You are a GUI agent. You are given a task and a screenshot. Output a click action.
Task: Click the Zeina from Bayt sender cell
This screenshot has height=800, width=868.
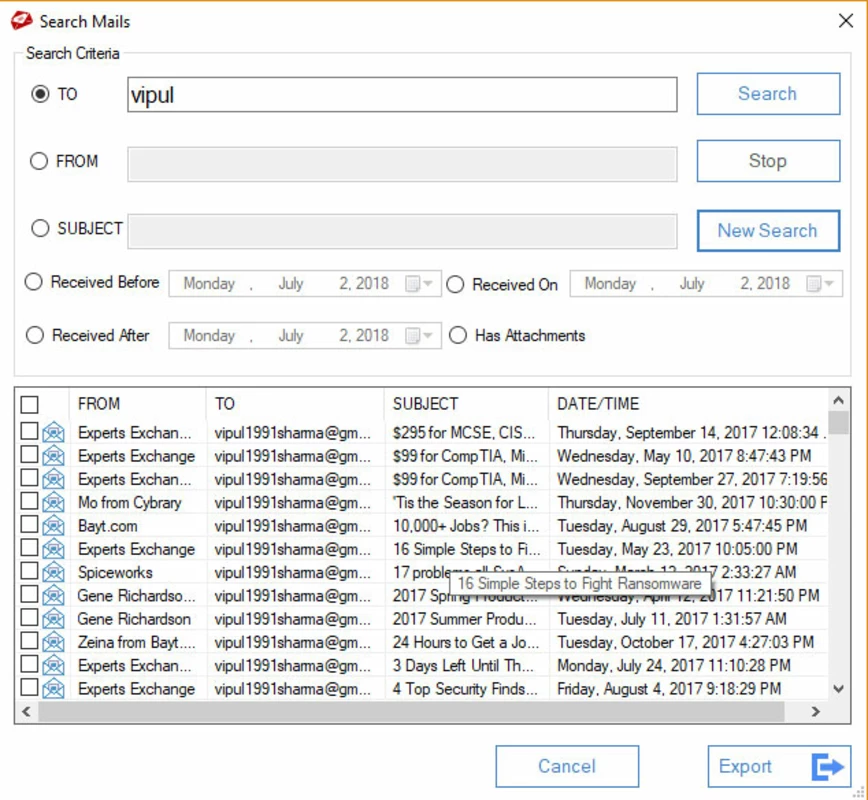[x=136, y=642]
